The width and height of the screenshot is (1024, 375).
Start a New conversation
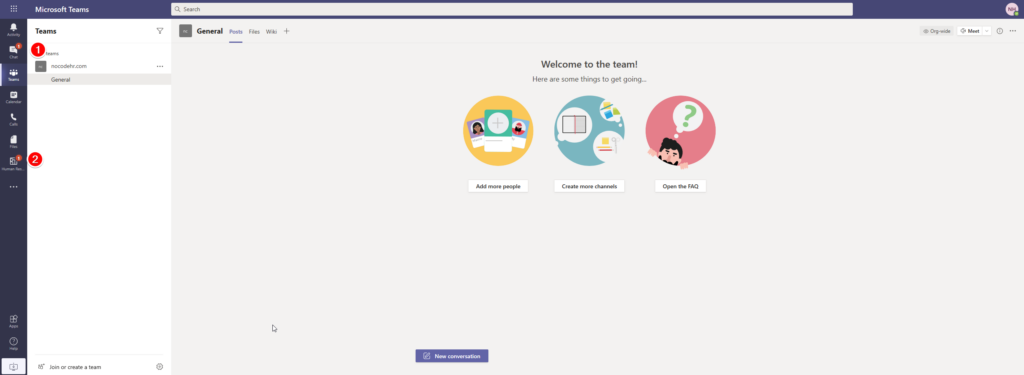[x=452, y=356]
